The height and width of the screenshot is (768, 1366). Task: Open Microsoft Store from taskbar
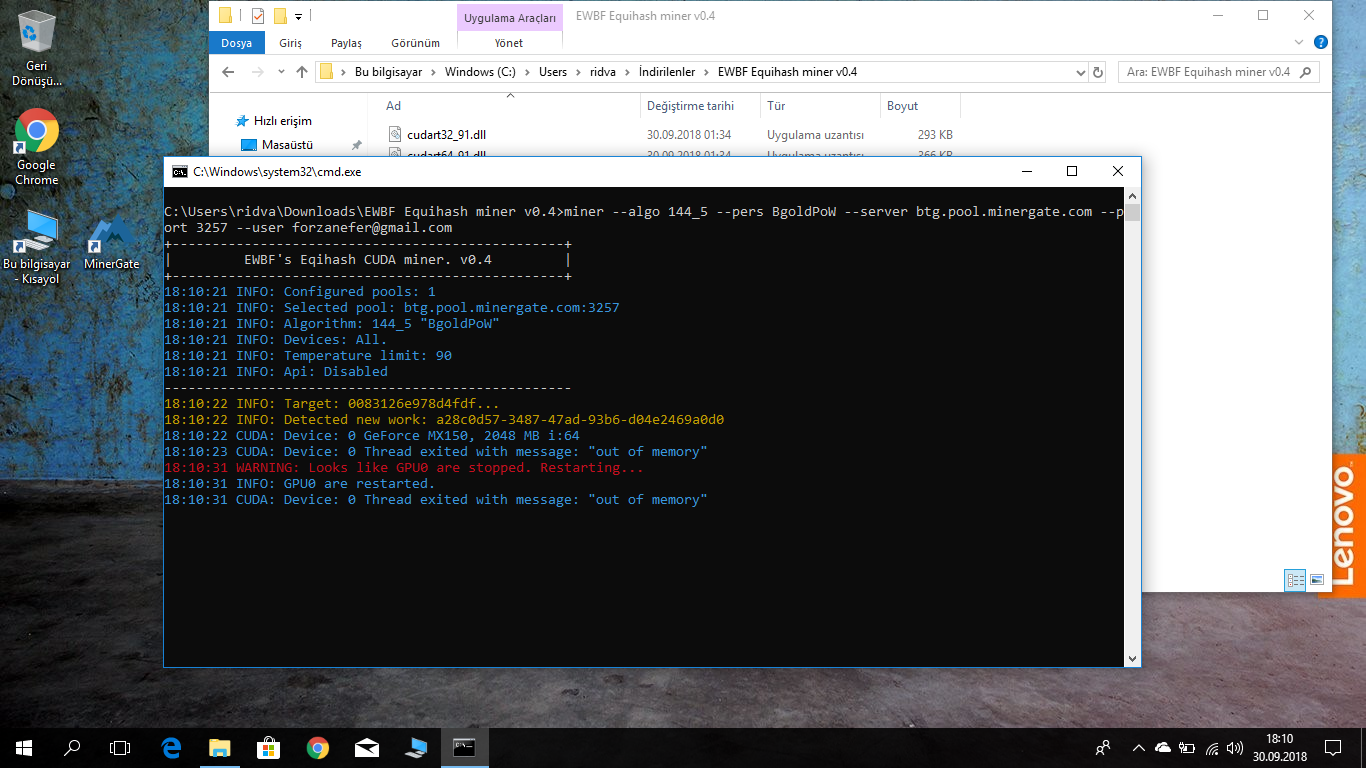point(268,747)
